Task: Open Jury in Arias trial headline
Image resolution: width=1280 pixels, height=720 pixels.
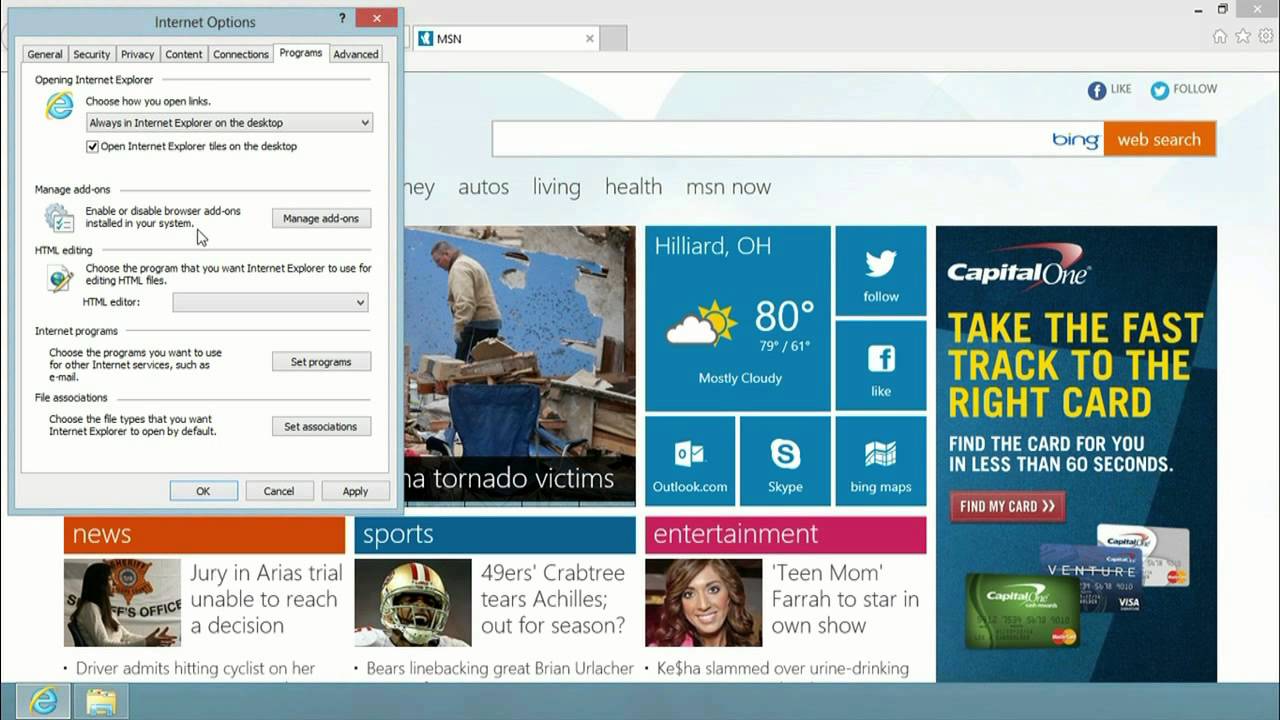Action: tap(266, 599)
